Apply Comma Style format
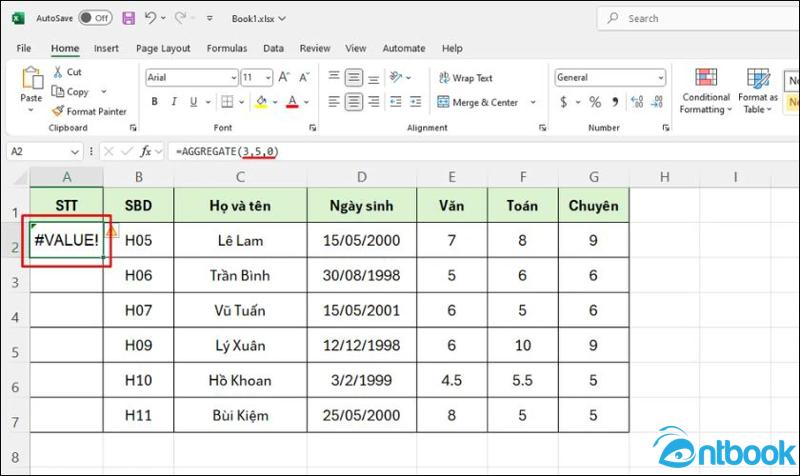The width and height of the screenshot is (800, 476). pyautogui.click(x=615, y=102)
